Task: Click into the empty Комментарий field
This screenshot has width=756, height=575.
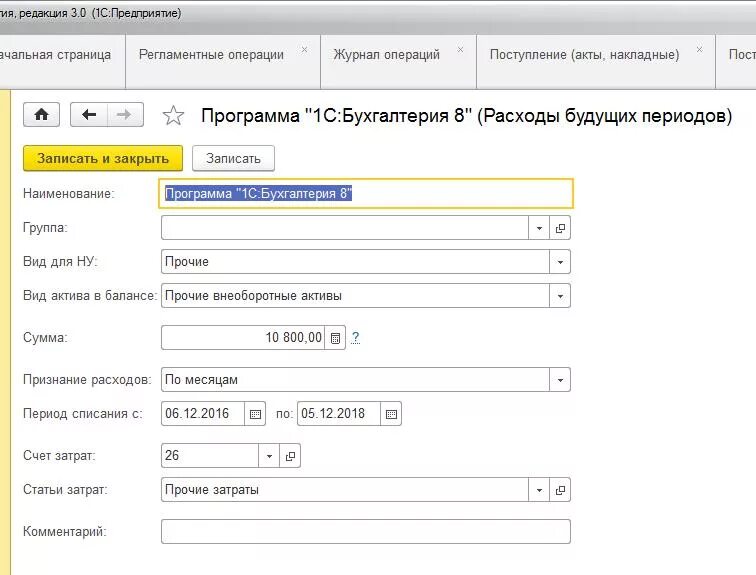Action: click(x=366, y=532)
